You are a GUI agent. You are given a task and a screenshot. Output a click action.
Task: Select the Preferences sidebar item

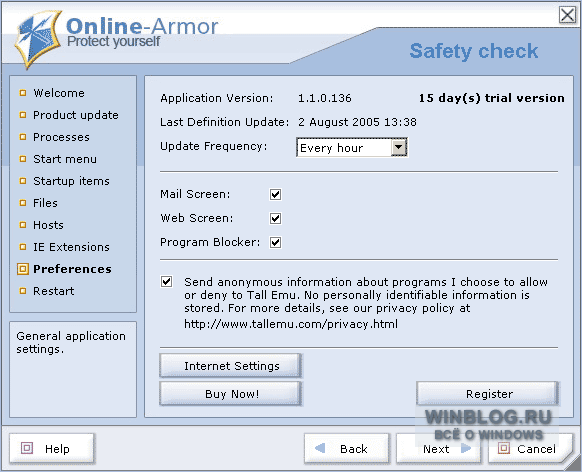72,269
